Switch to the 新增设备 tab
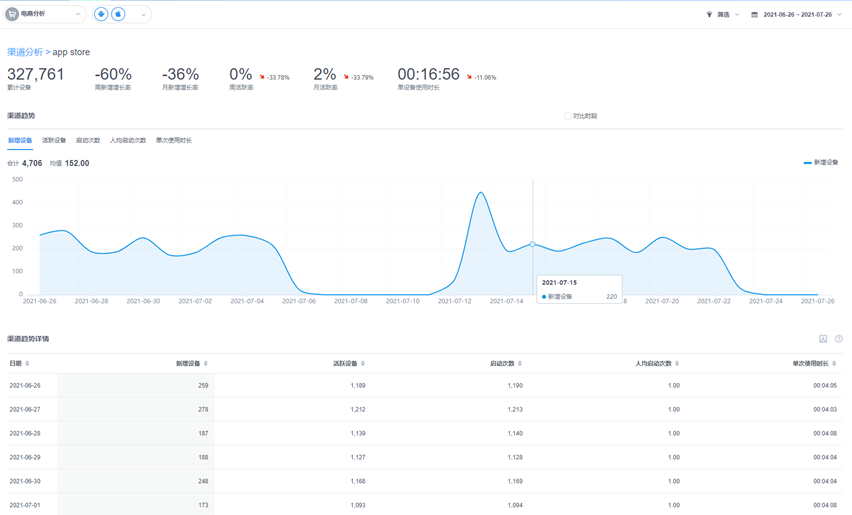 click(x=20, y=140)
